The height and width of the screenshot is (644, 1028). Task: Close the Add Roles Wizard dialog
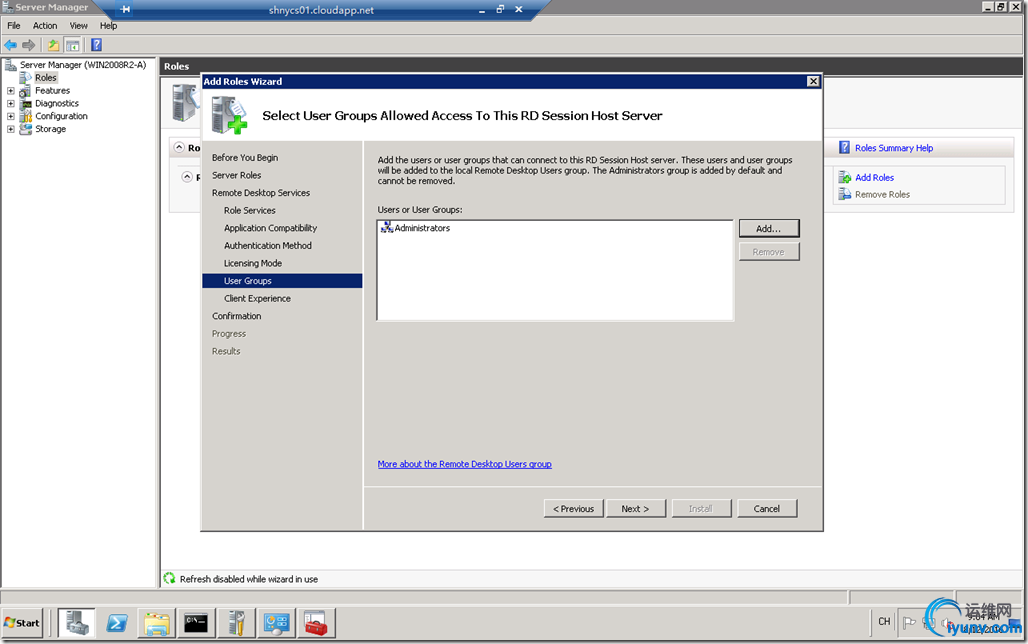pos(813,81)
